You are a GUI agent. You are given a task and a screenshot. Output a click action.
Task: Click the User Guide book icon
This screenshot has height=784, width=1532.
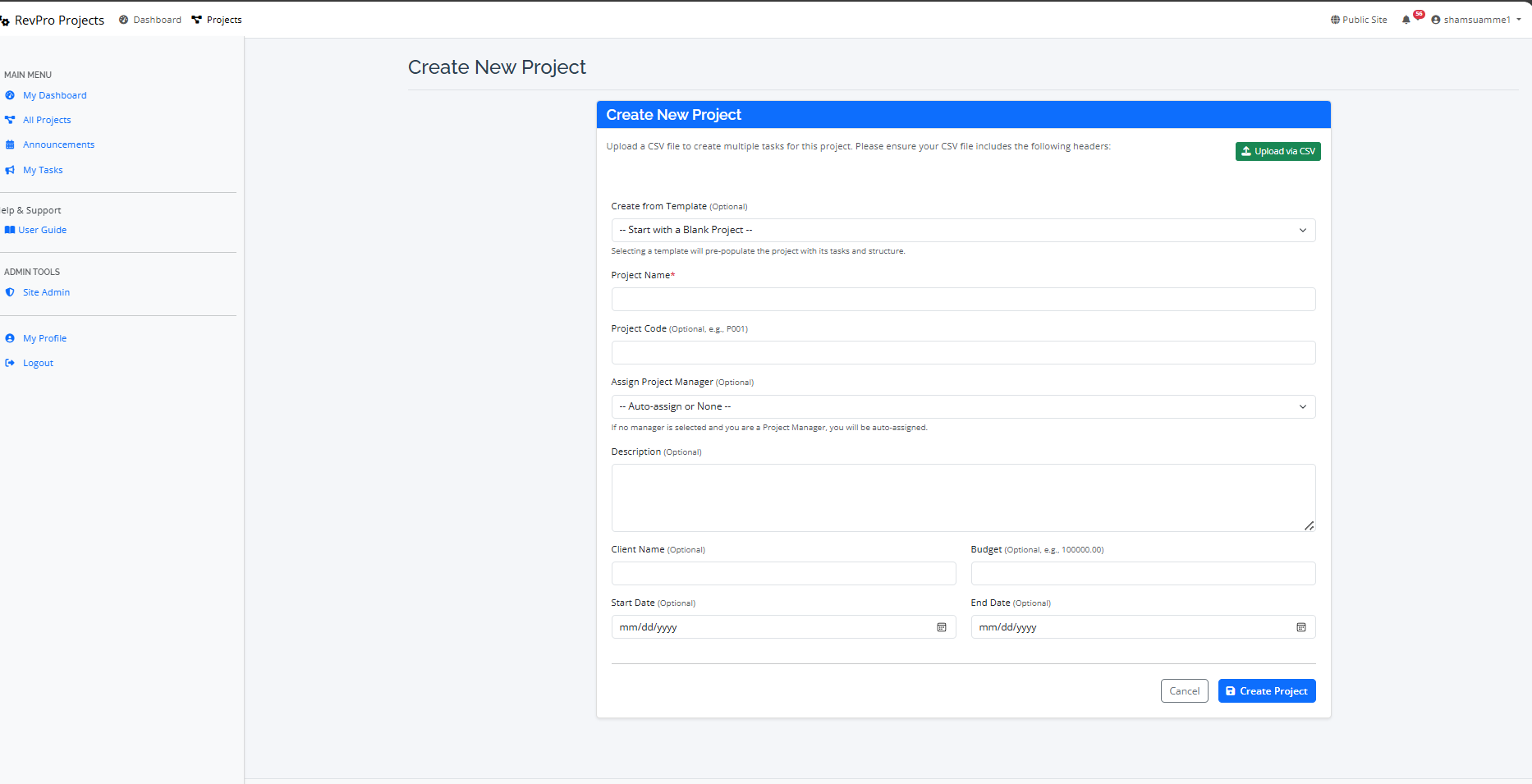[x=10, y=230]
